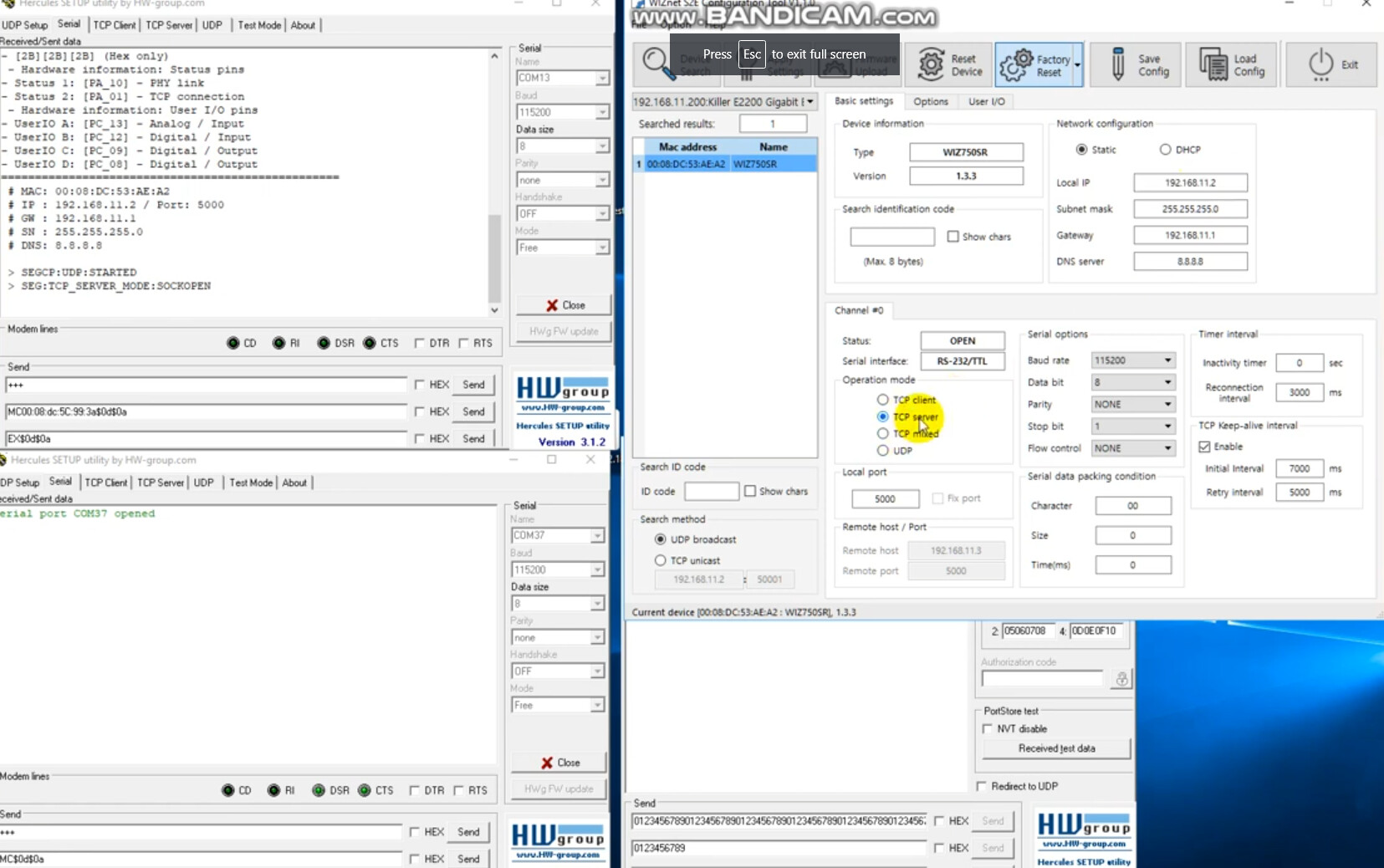Click the Local port 5000 input field
The height and width of the screenshot is (868, 1384).
click(x=885, y=499)
